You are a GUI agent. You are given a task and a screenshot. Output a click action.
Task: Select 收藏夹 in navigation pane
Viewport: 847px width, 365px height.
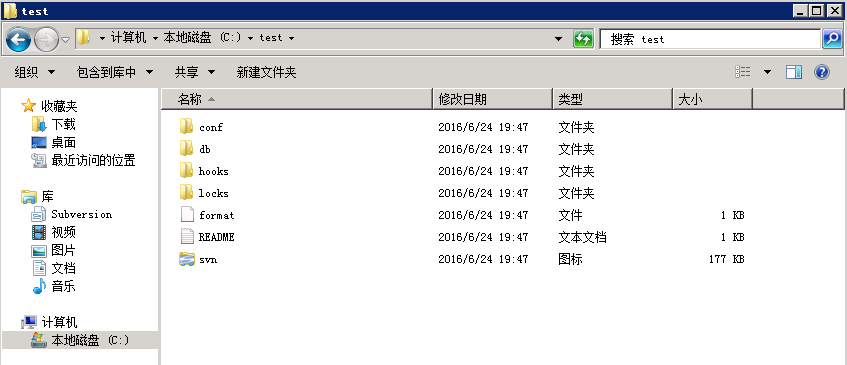(x=59, y=106)
